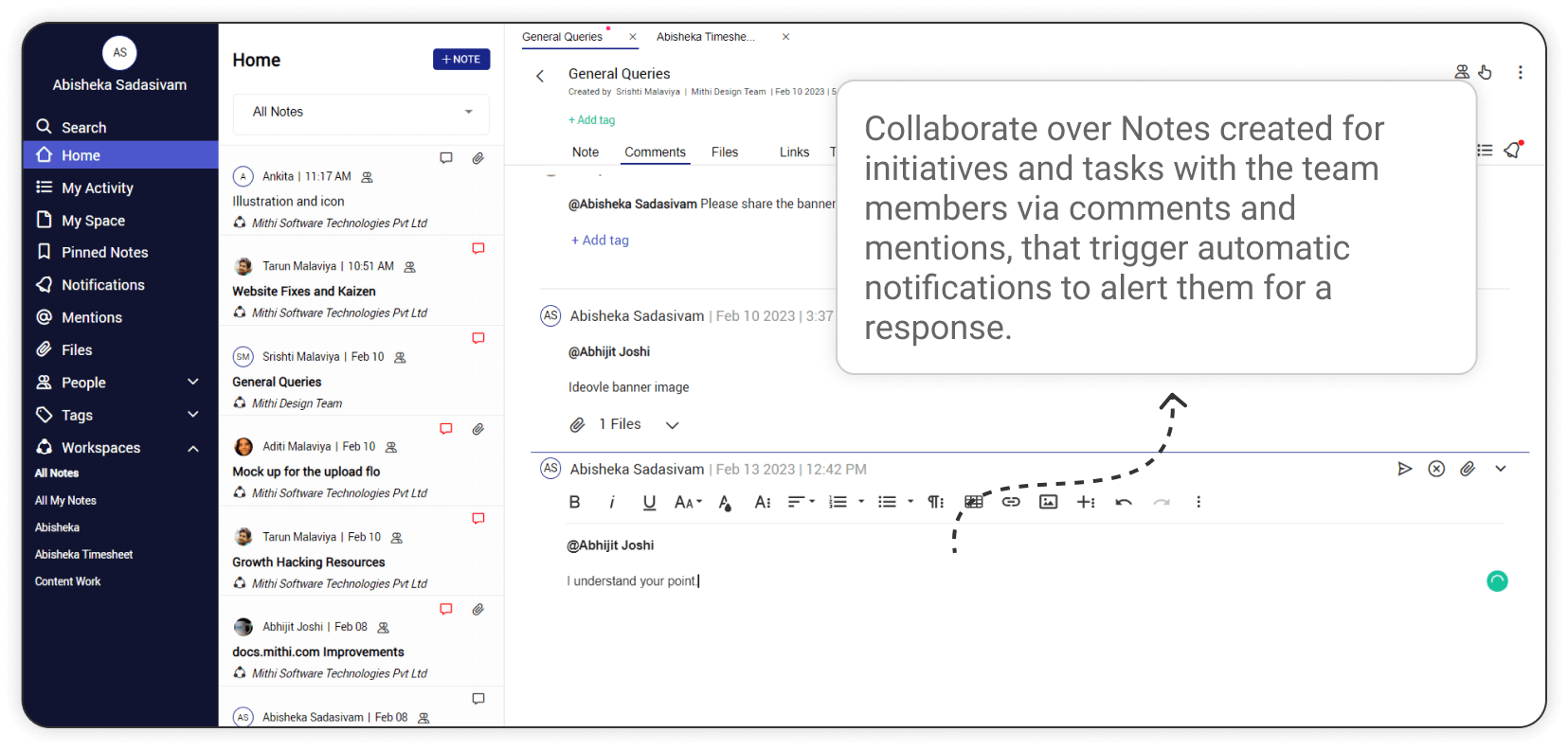Send the comment reply
The height and width of the screenshot is (750, 1568).
click(x=1405, y=469)
